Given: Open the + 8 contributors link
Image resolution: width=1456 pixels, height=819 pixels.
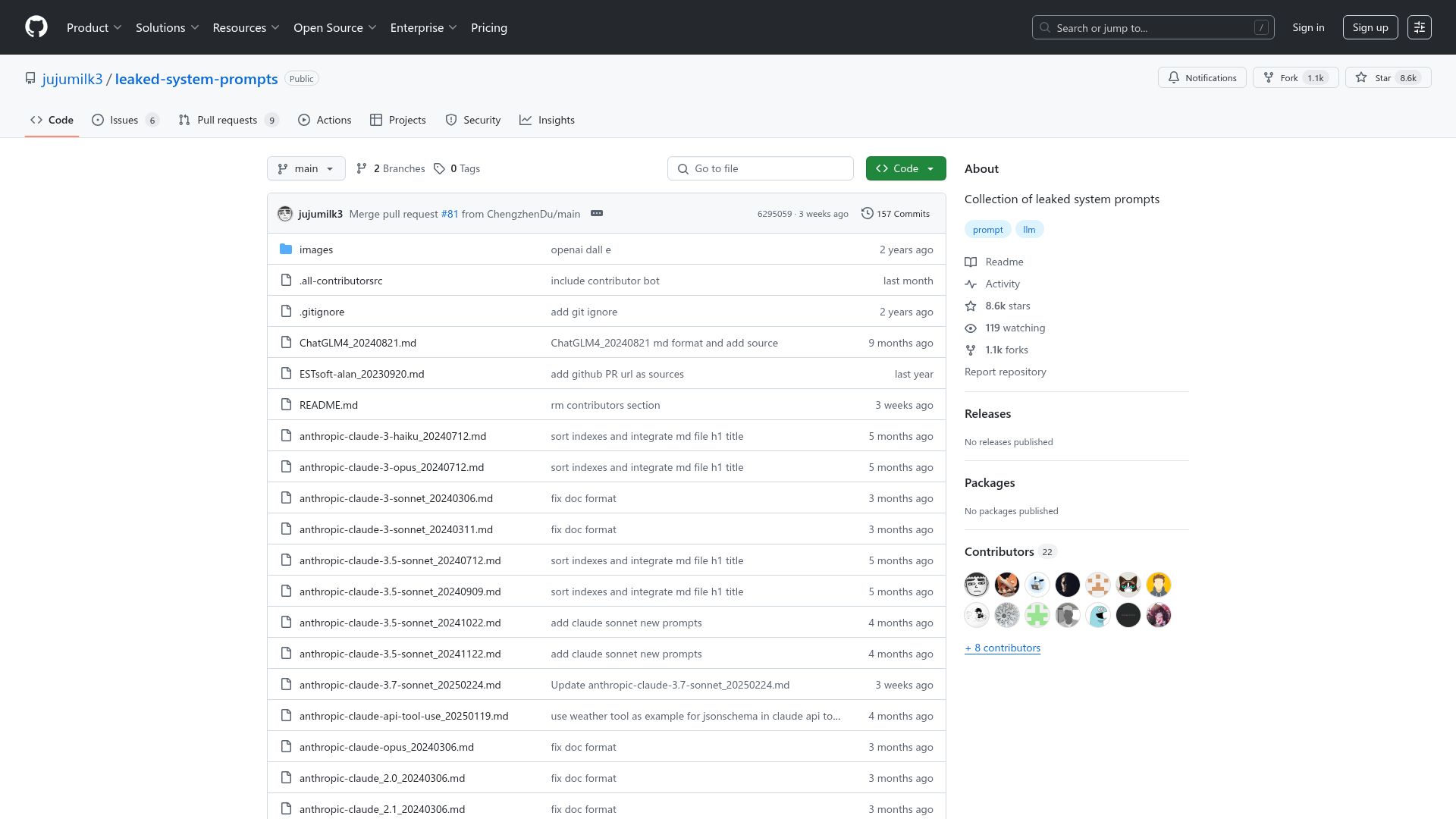Looking at the screenshot, I should [1003, 648].
